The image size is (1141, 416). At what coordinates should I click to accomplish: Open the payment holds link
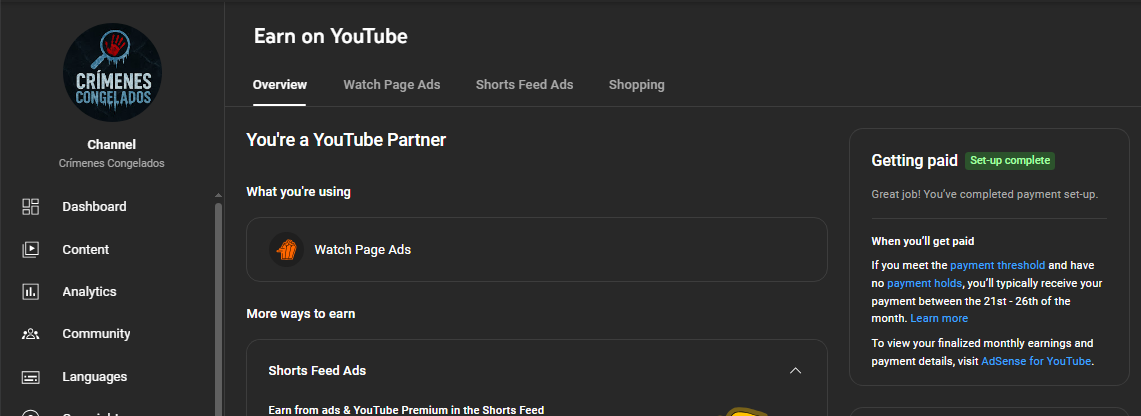point(924,283)
